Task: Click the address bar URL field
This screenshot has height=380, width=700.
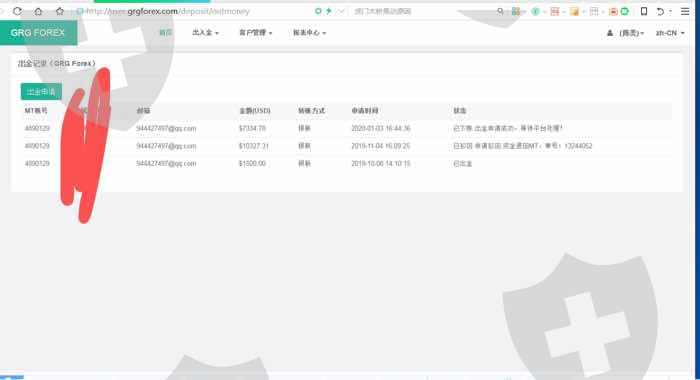Action: click(192, 11)
